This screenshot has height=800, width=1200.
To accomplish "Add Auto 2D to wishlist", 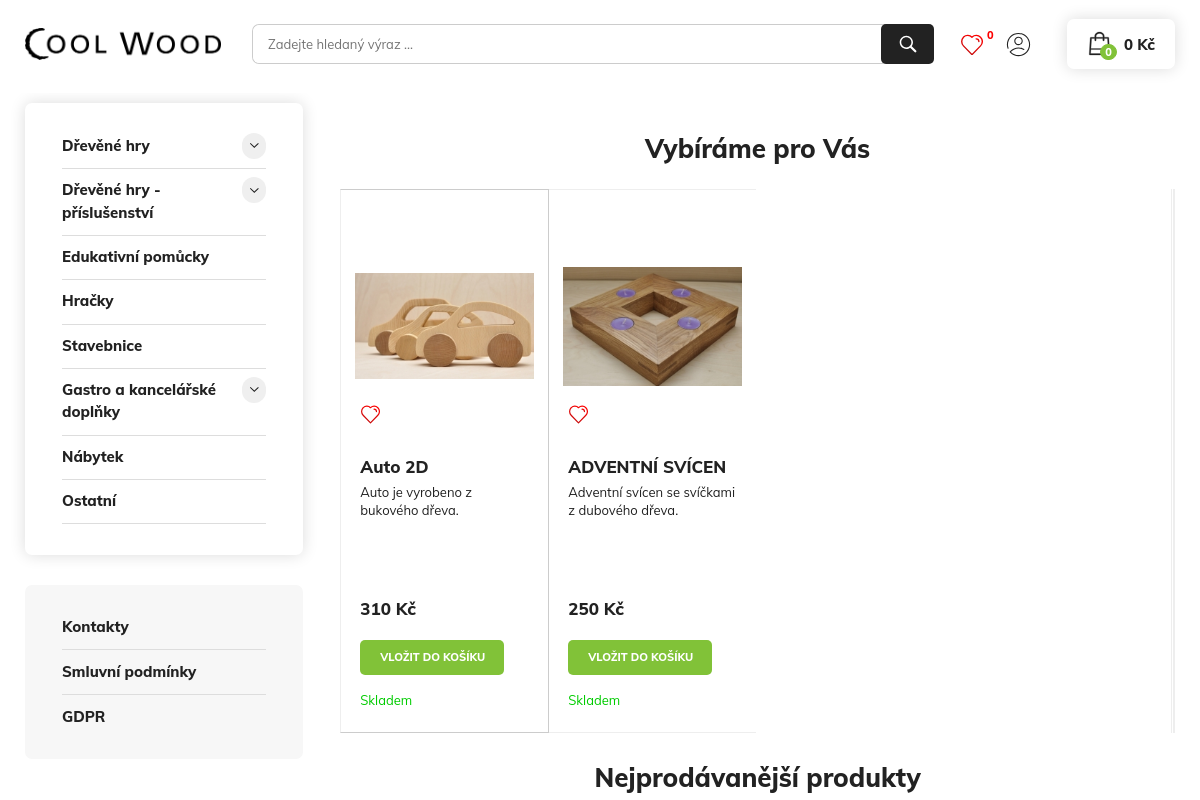I will point(370,414).
